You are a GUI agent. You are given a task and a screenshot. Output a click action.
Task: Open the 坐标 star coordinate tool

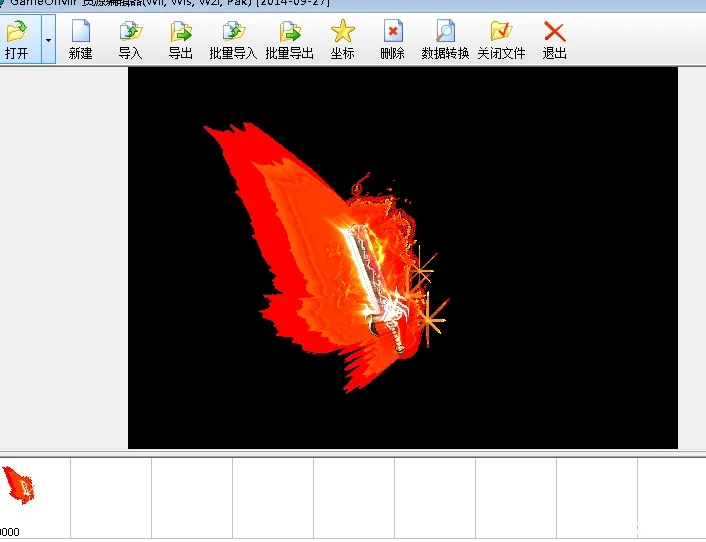pyautogui.click(x=343, y=39)
